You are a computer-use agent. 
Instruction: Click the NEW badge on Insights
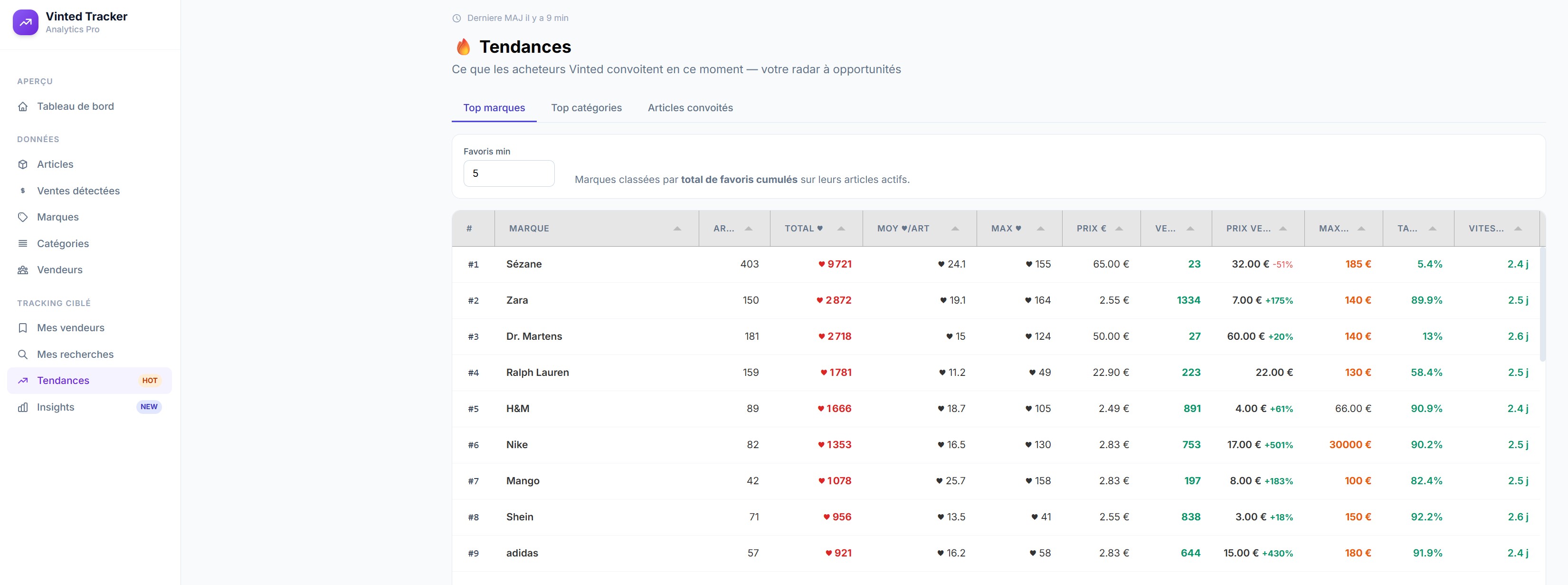coord(149,407)
